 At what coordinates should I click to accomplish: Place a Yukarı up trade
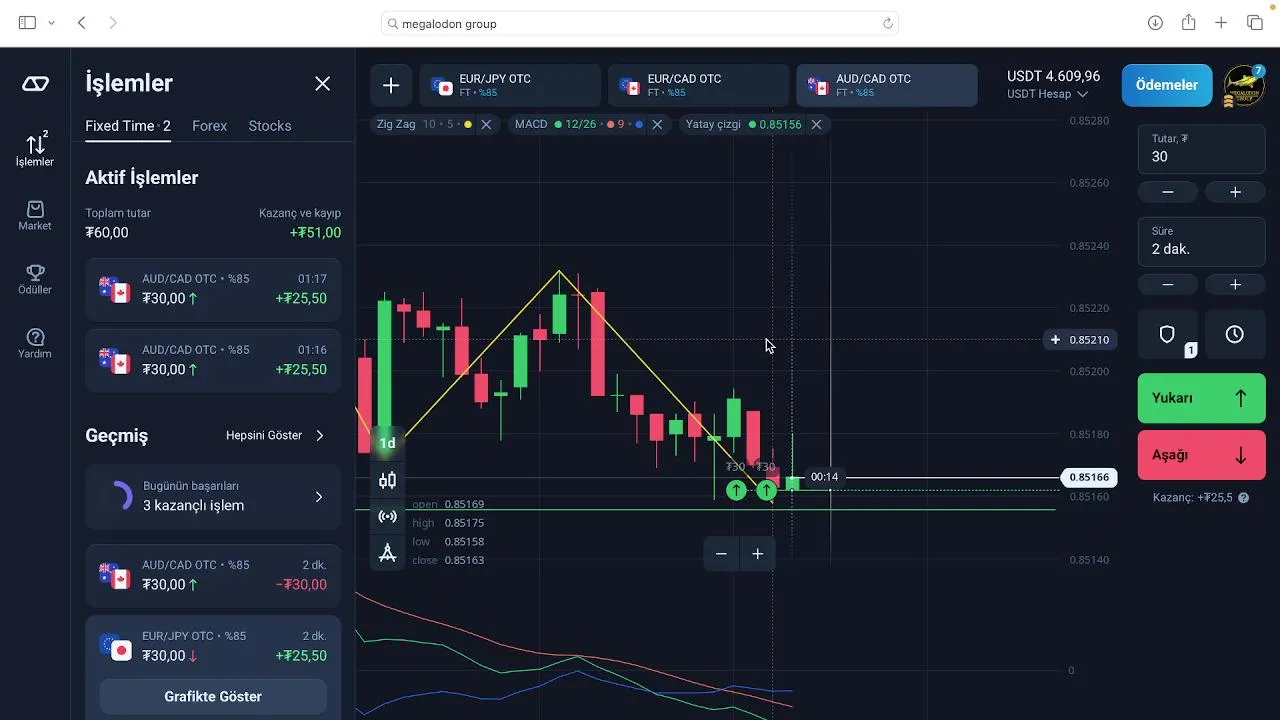click(x=1201, y=398)
